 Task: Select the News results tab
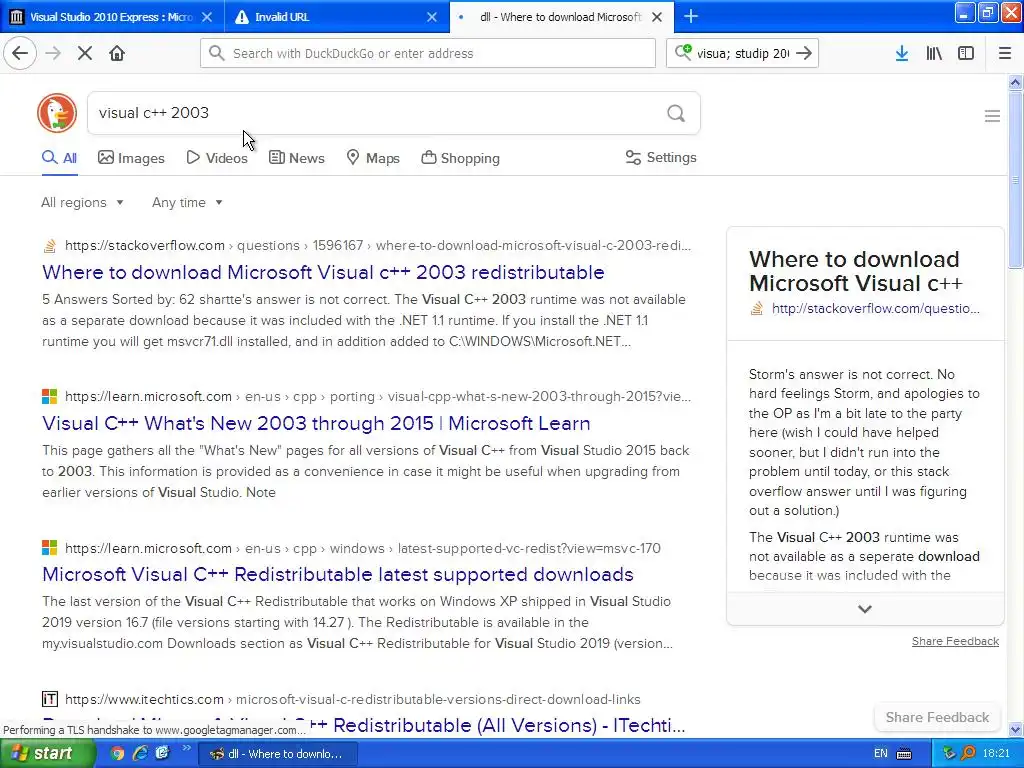click(296, 158)
